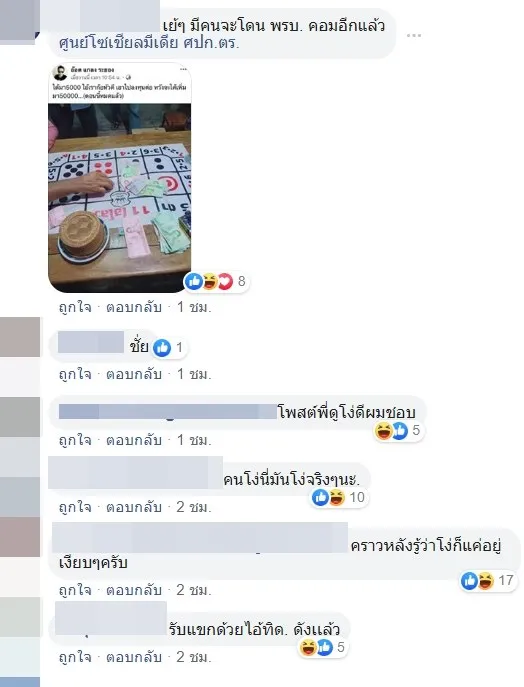Click the ศูนย์โซเชียลมีเดีย ศปก.ตร. tagged link
The height and width of the screenshot is (687, 524).
[149, 43]
